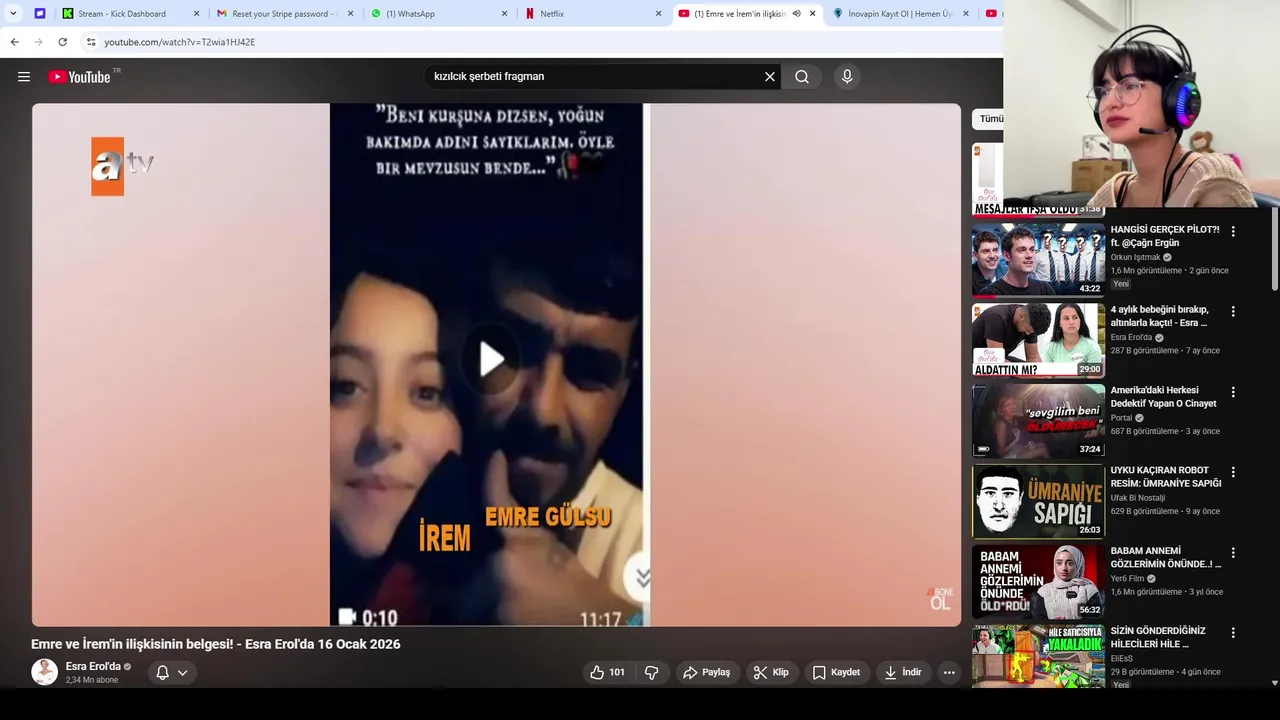This screenshot has height=720, width=1280.
Task: Open options menu for 4 aylık bebeğini video
Action: (x=1233, y=311)
